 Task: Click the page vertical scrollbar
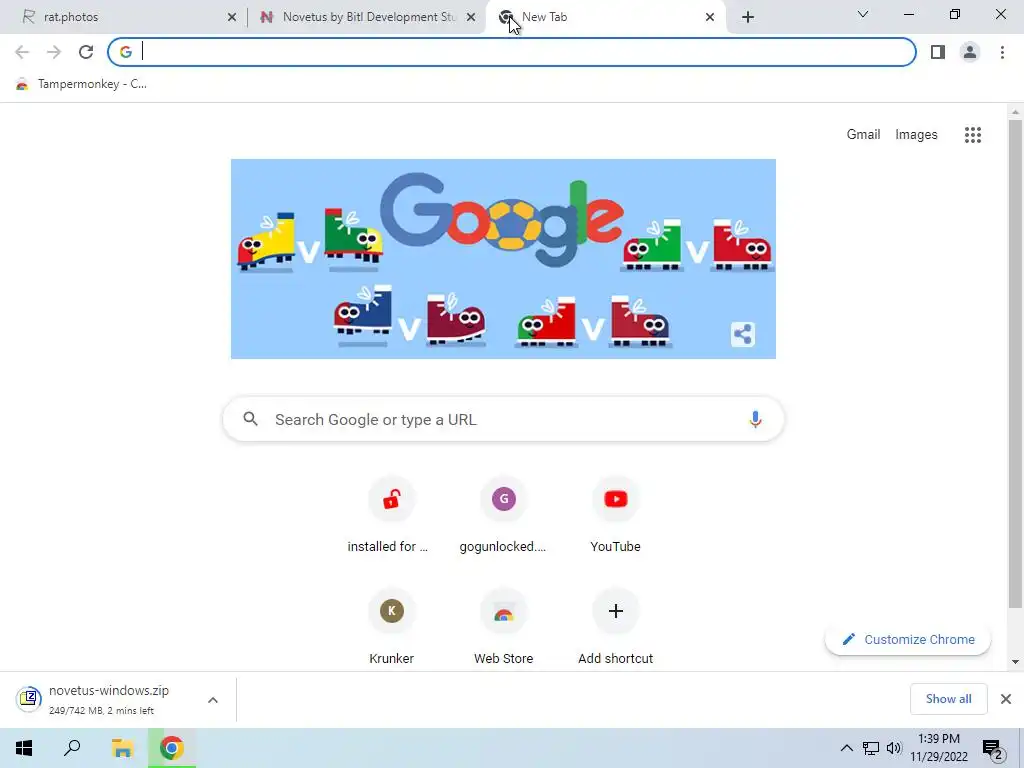[x=1014, y=364]
